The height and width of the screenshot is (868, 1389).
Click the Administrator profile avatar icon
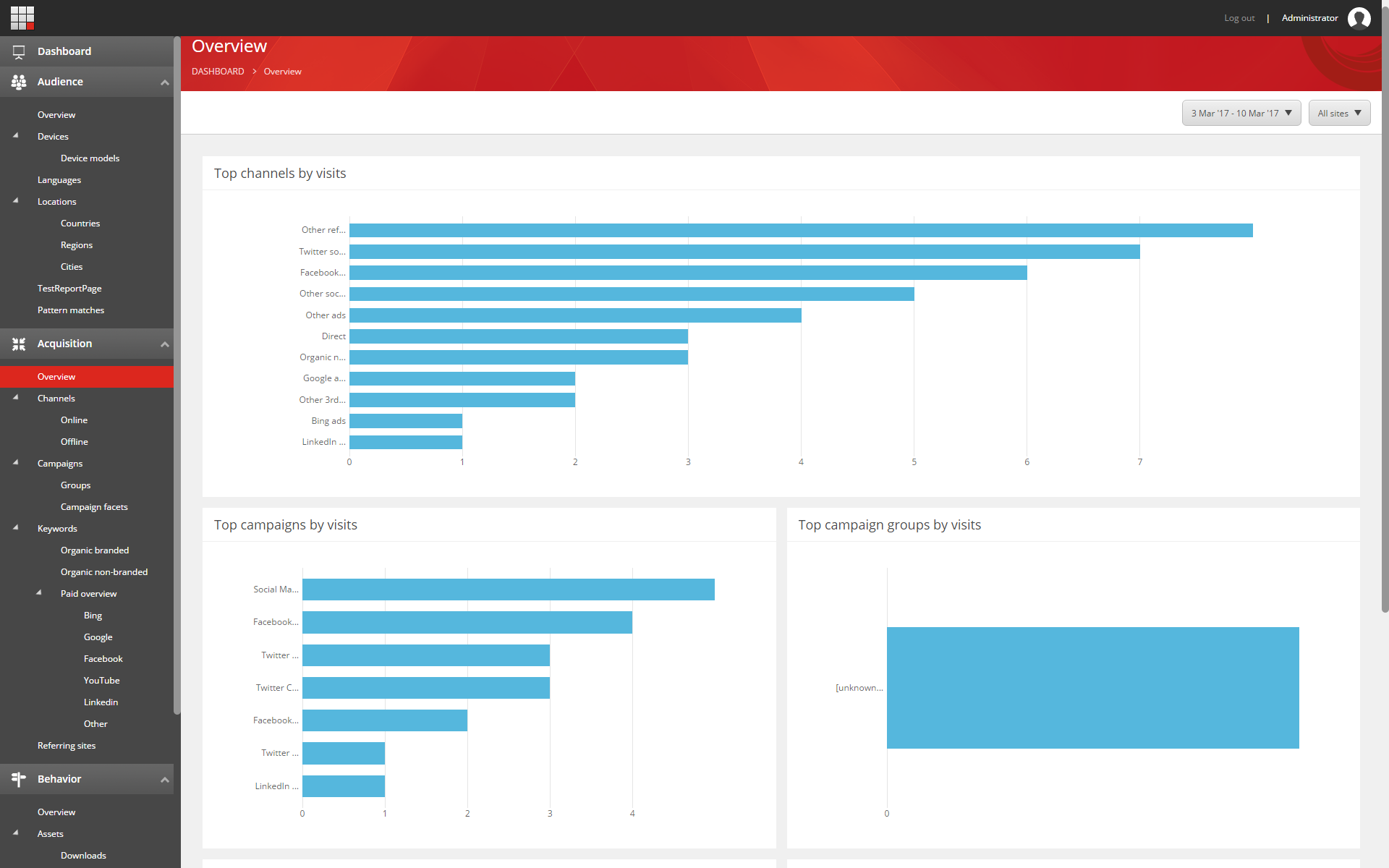coord(1359,18)
